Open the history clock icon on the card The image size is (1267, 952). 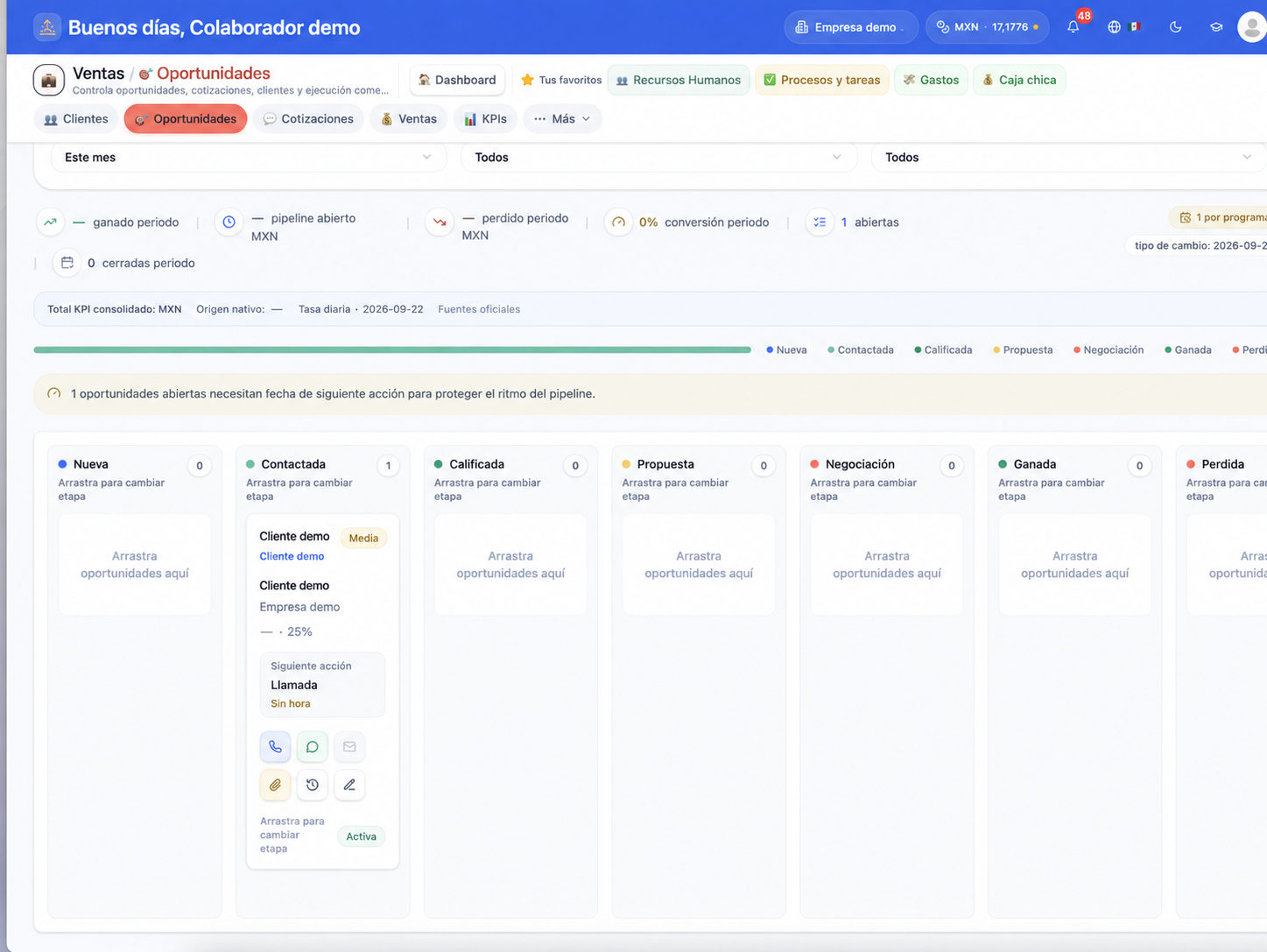click(313, 785)
